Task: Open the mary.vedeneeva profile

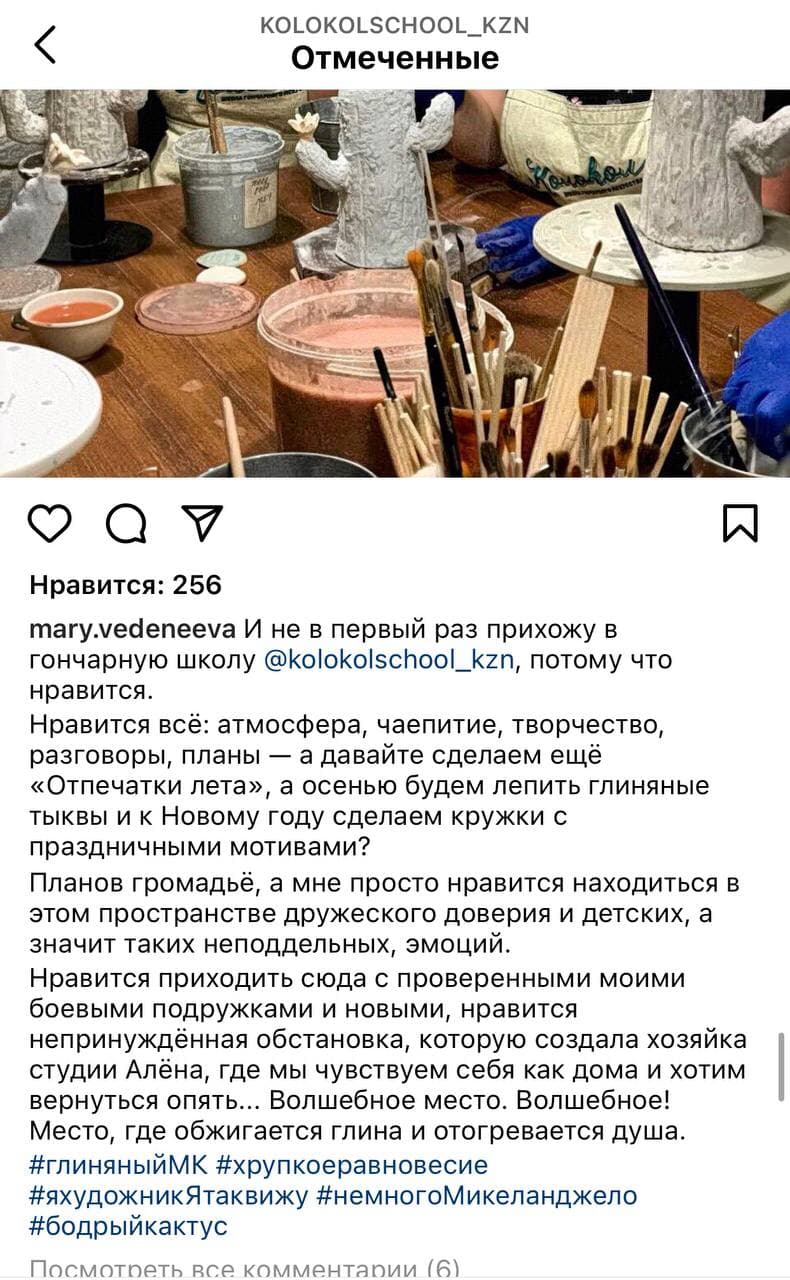Action: point(133,630)
